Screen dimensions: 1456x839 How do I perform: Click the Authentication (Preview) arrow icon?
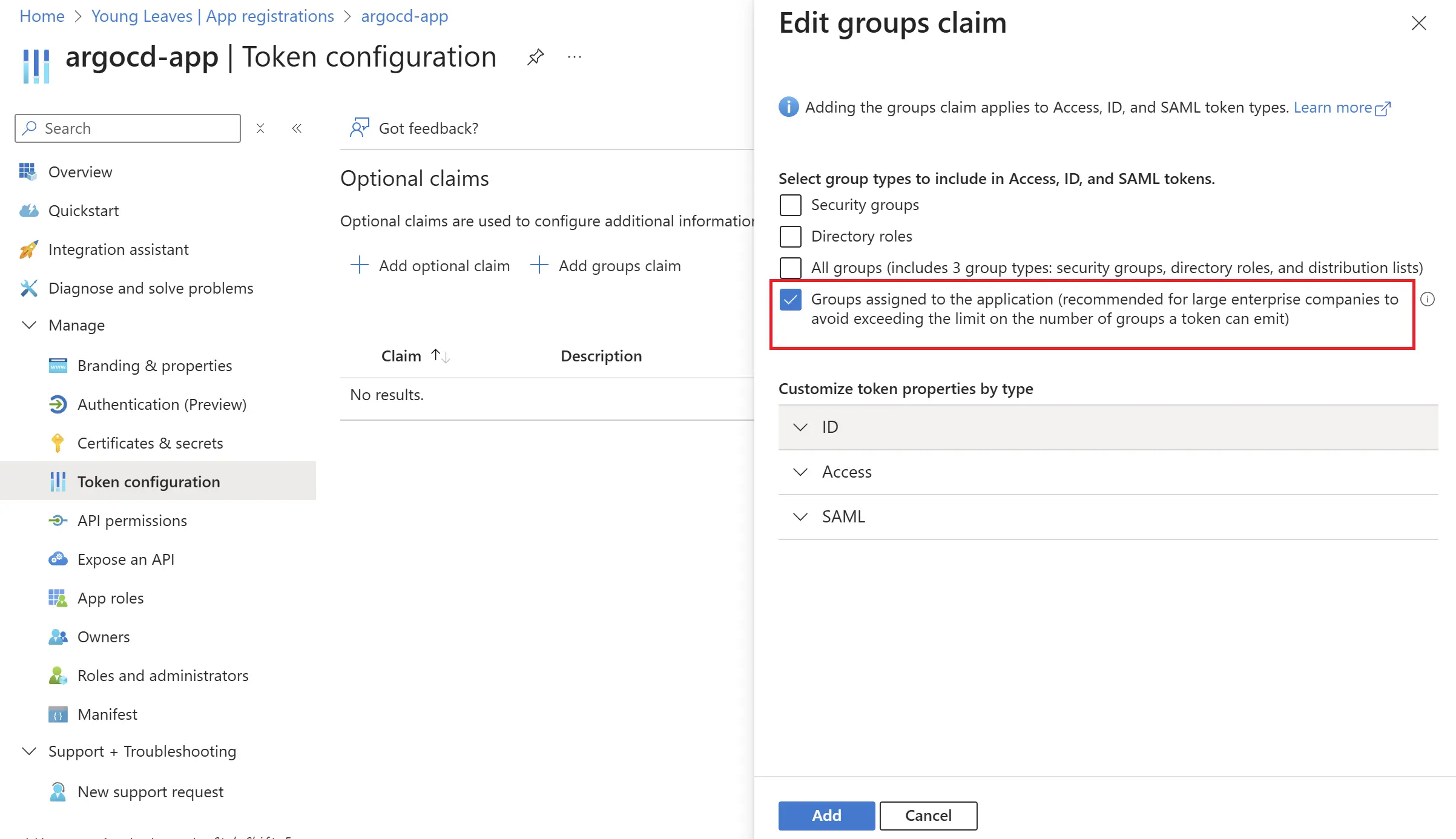tap(58, 404)
